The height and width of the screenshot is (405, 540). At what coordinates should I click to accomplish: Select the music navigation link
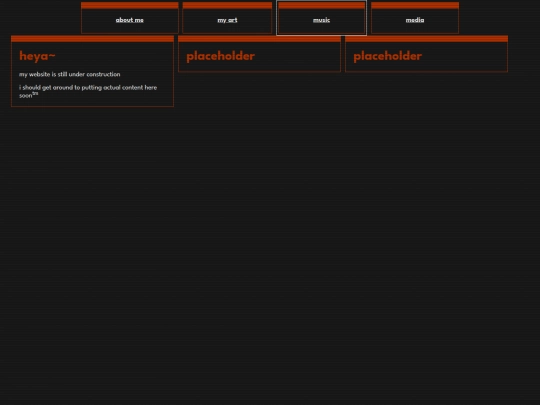(321, 20)
